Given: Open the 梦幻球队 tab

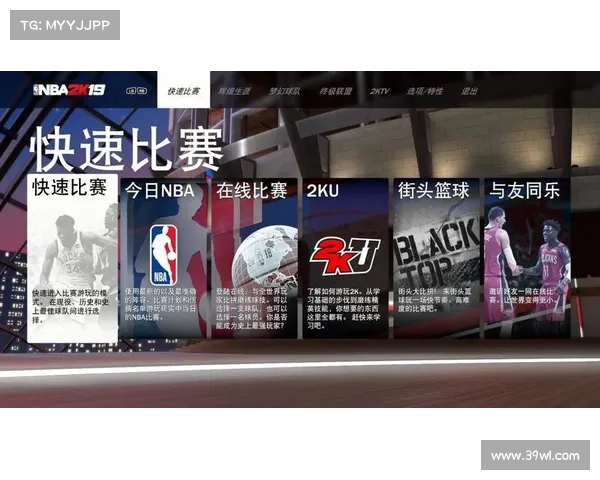Looking at the screenshot, I should (x=285, y=91).
